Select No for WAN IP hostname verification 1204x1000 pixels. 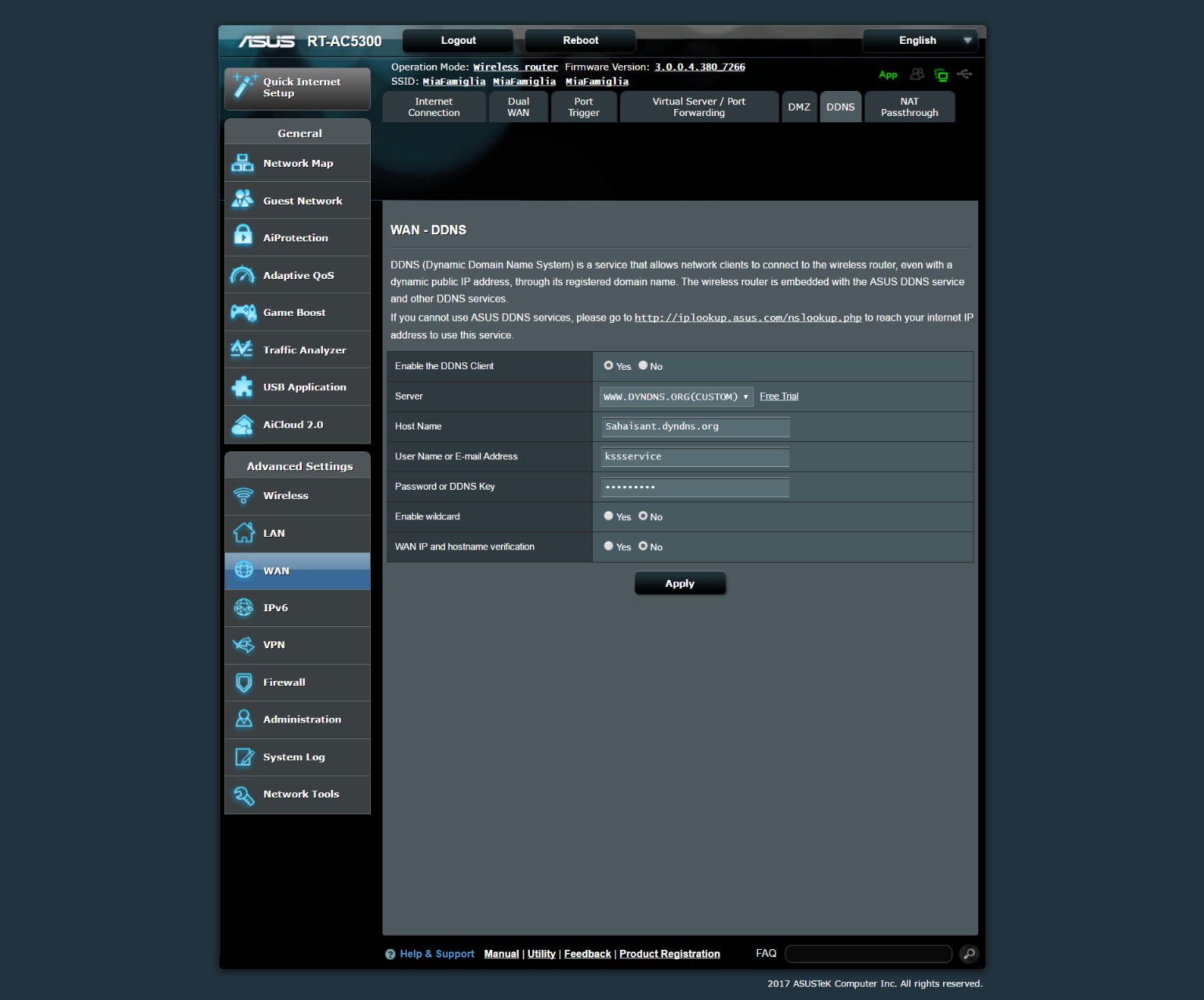[x=643, y=546]
